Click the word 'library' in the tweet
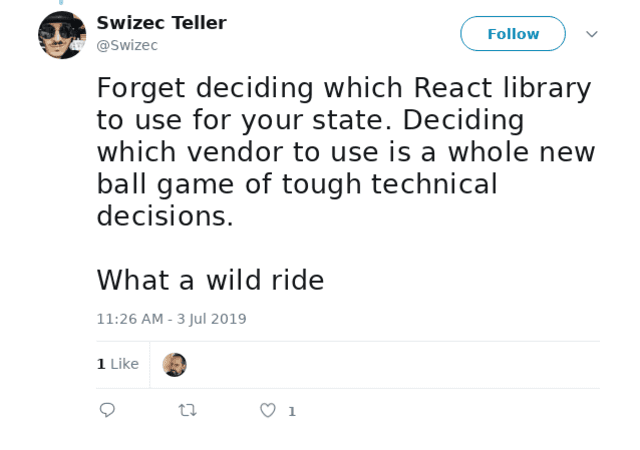Image resolution: width=640 pixels, height=450 pixels. [x=547, y=88]
